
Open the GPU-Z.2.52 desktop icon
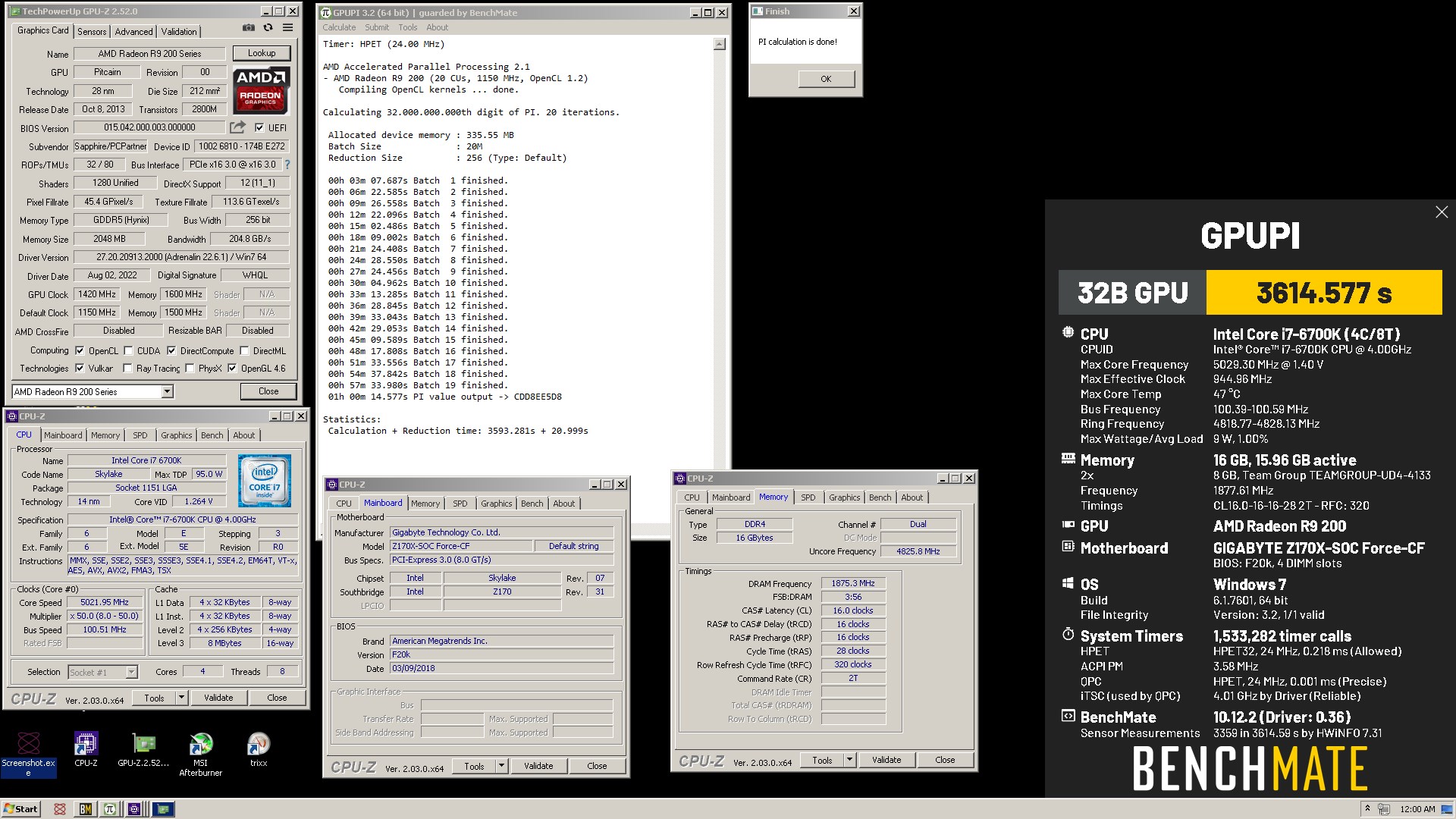143,750
